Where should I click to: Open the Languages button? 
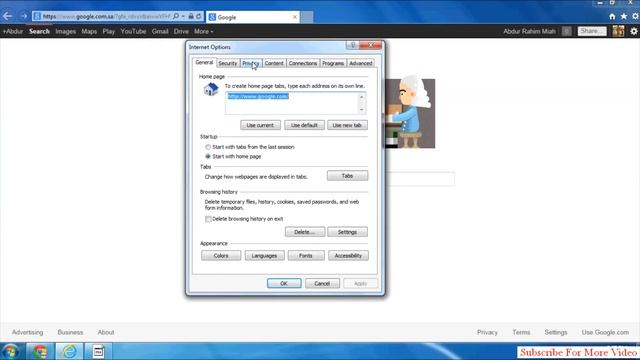tap(264, 256)
